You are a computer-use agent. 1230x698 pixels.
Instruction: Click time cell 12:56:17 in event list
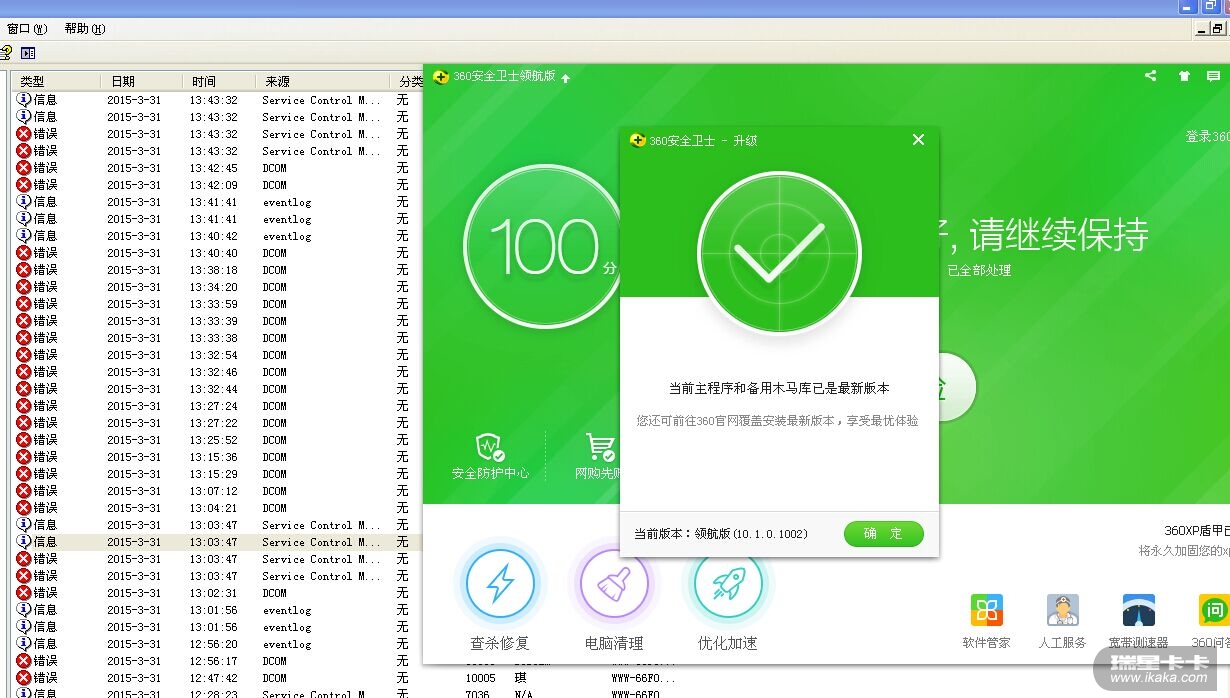(x=214, y=661)
